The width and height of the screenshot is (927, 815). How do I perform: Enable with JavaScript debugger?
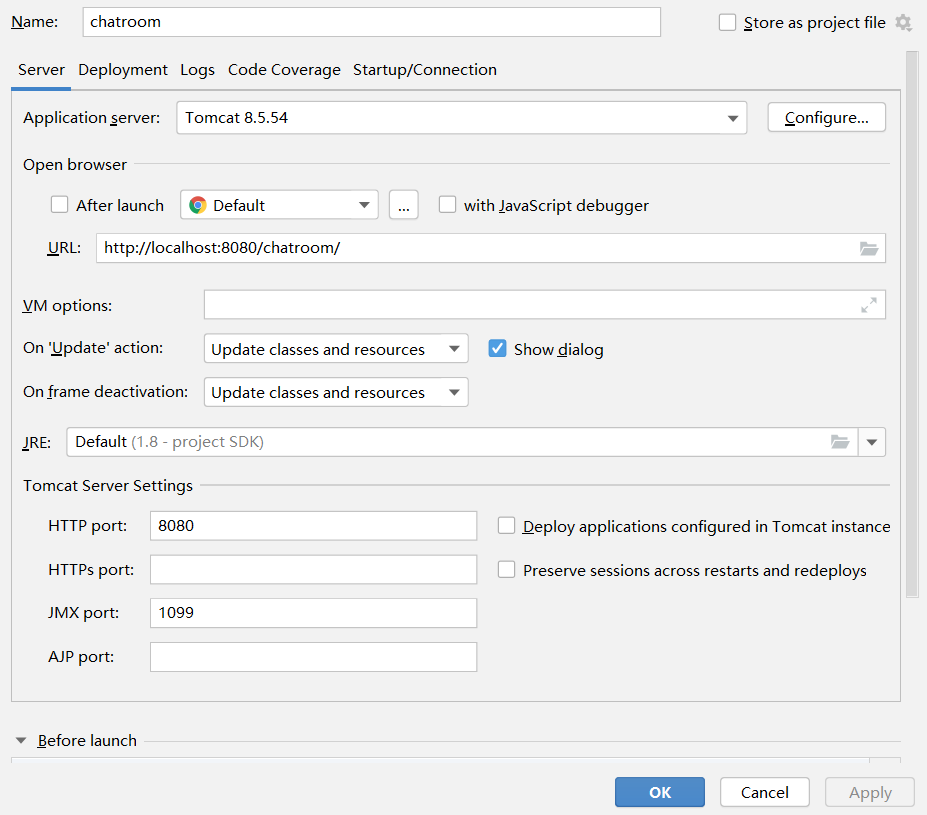(447, 204)
